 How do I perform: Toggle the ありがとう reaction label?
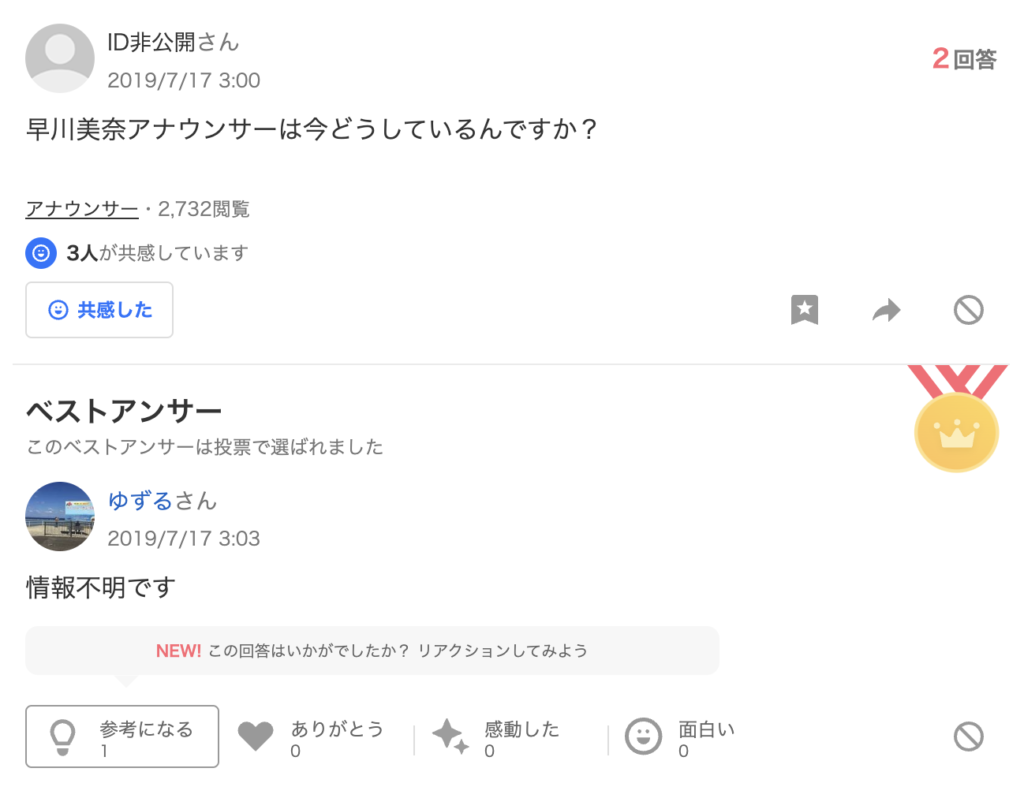point(337,729)
